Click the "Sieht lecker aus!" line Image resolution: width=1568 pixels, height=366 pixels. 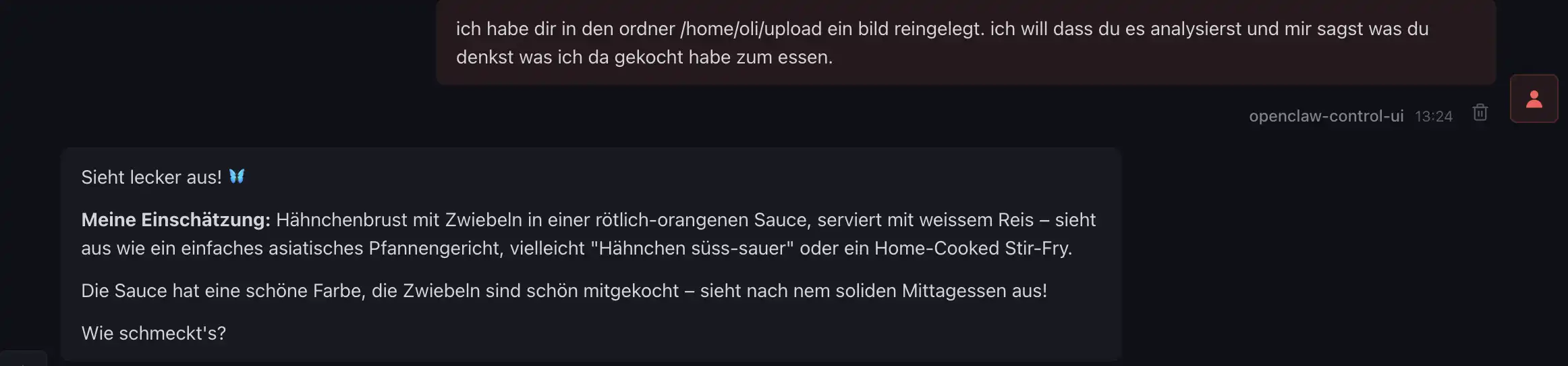[x=151, y=178]
